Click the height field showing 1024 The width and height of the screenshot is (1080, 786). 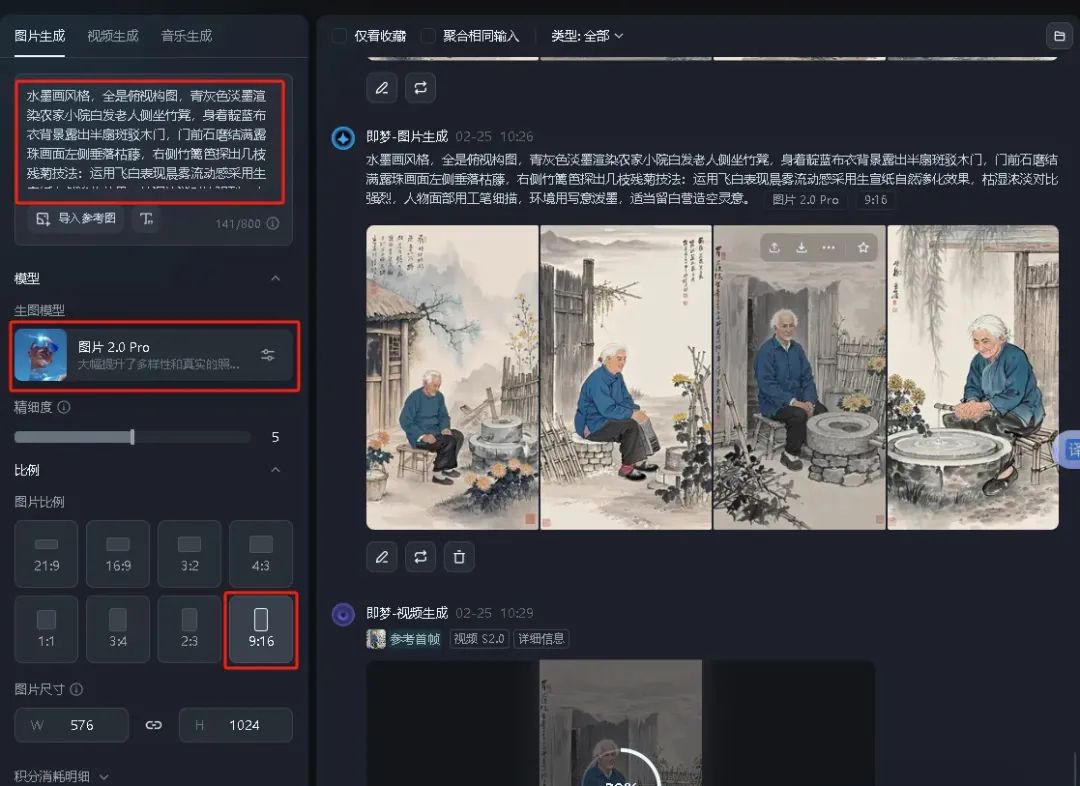(236, 725)
